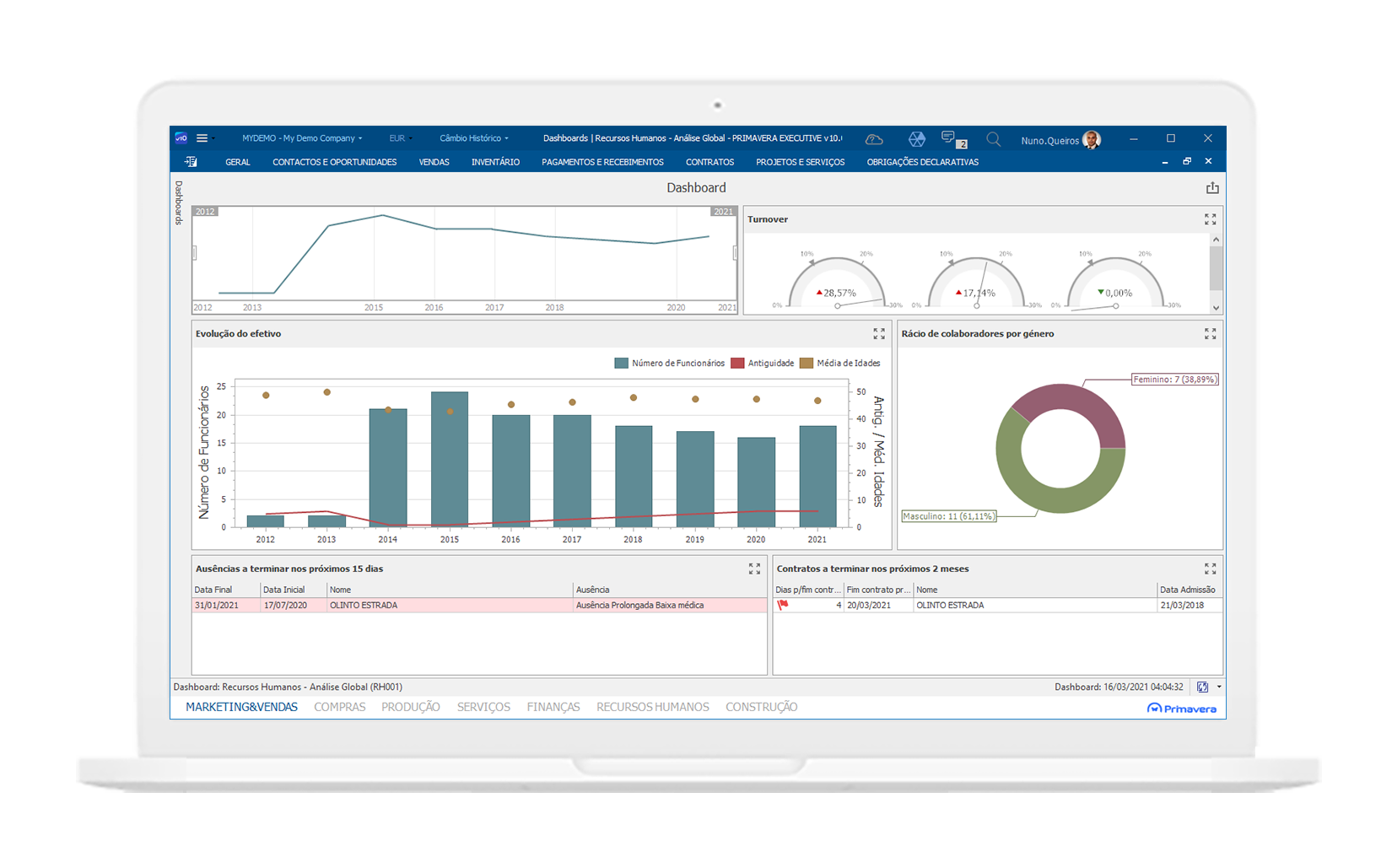Image resolution: width=1392 pixels, height=868 pixels.
Task: Maximize Rácio de colaboradores por género panel
Action: click(1211, 334)
